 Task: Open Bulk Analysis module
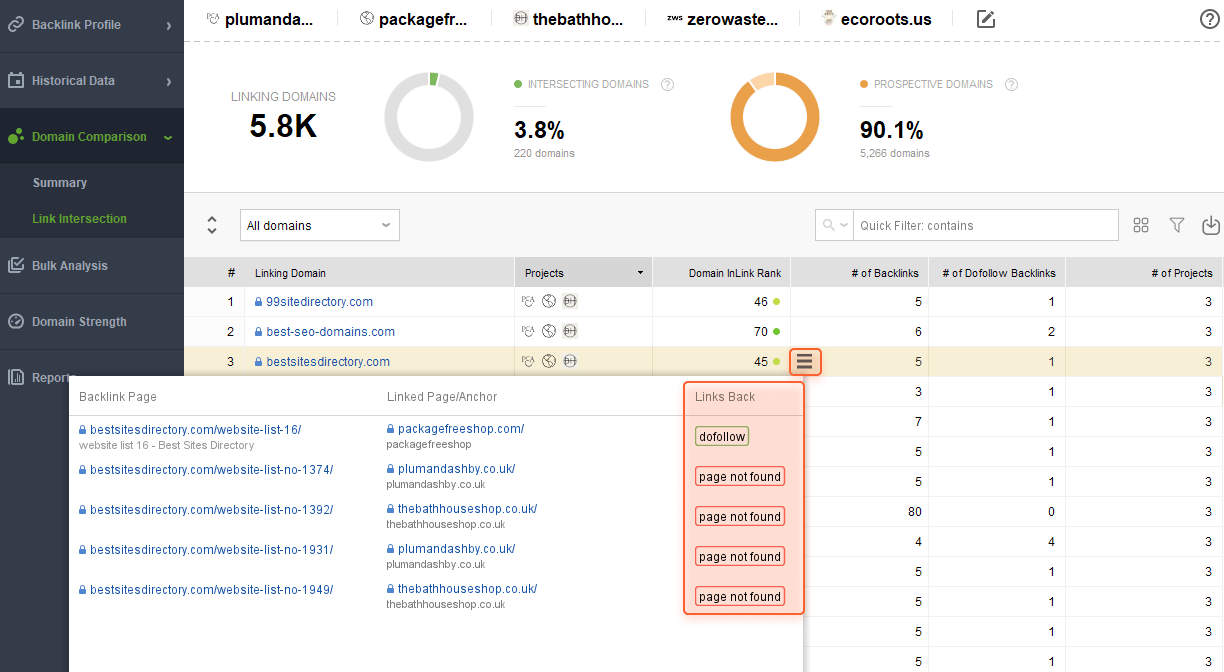click(91, 266)
